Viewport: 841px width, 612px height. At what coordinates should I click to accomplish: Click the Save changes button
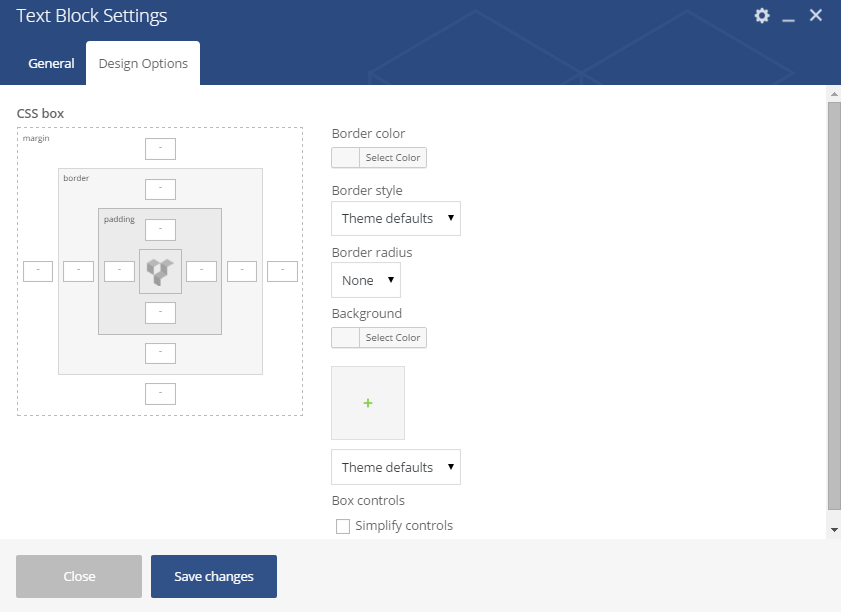click(x=214, y=577)
